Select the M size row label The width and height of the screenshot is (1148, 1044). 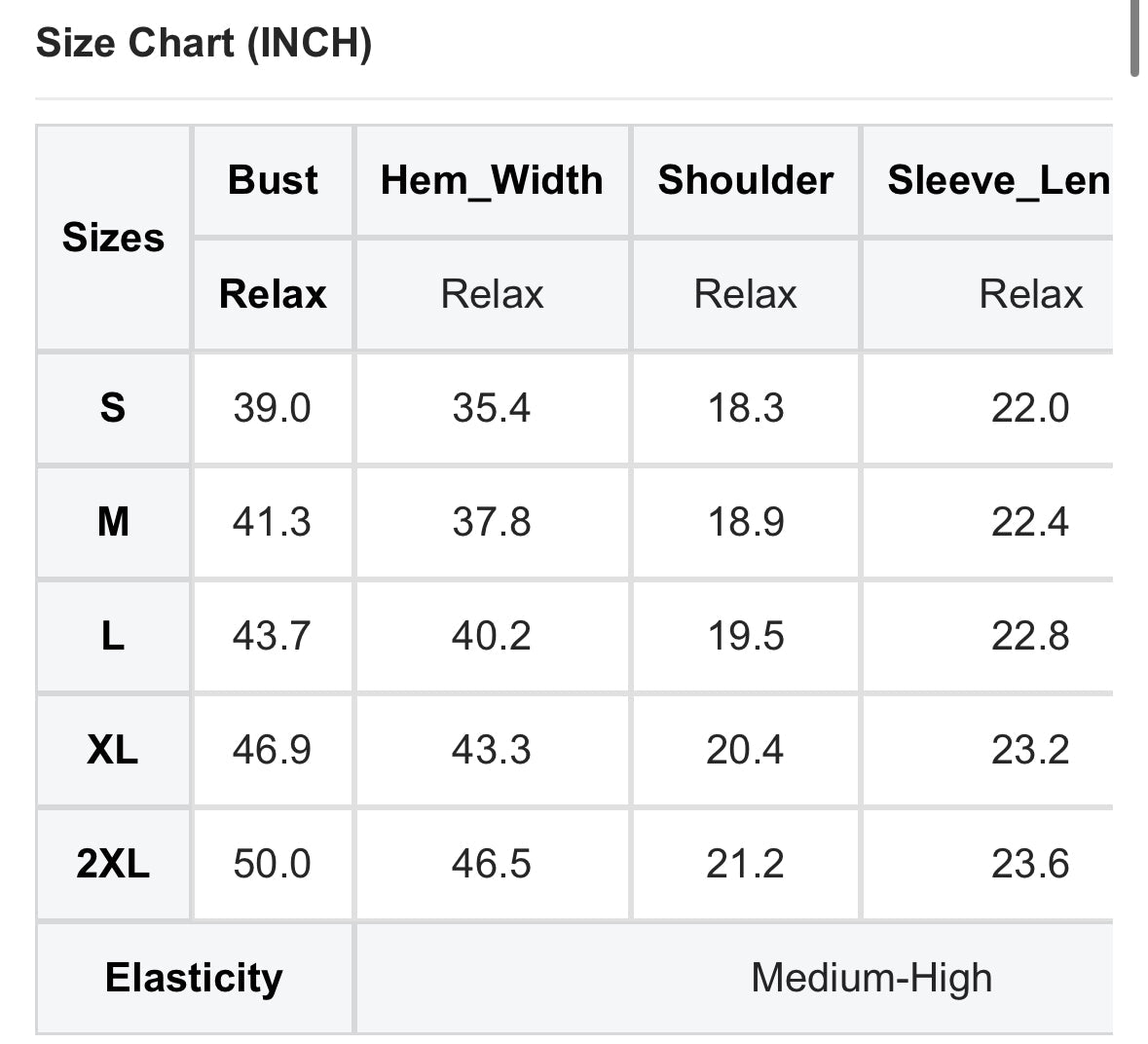point(113,522)
